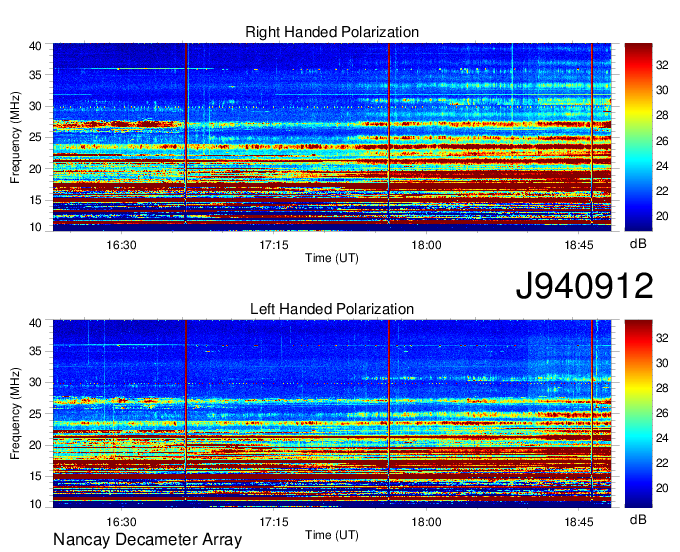
Task: Click the dB unit label under the lower color bar
Action: point(638,520)
